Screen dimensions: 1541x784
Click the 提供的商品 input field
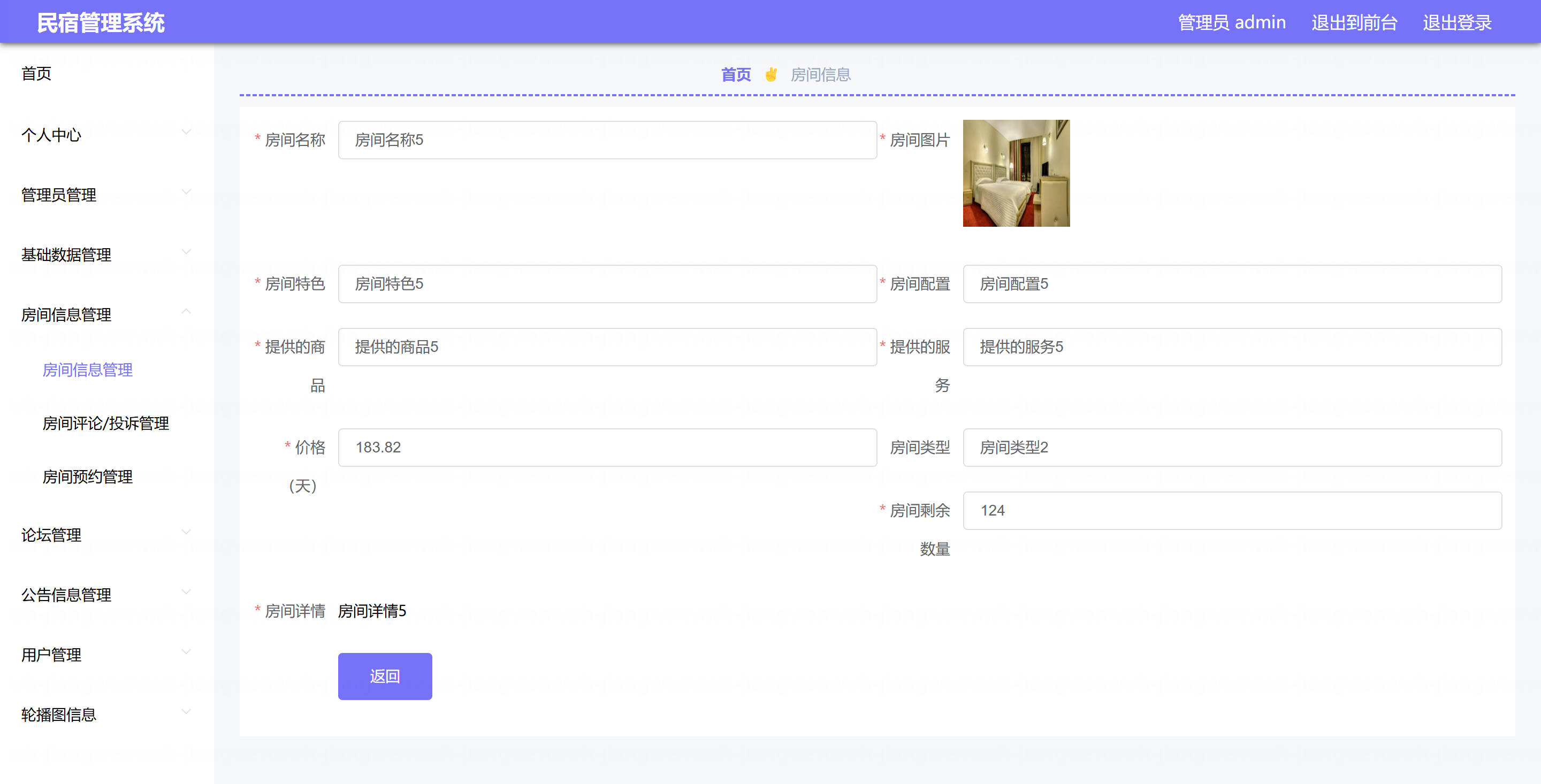(607, 347)
